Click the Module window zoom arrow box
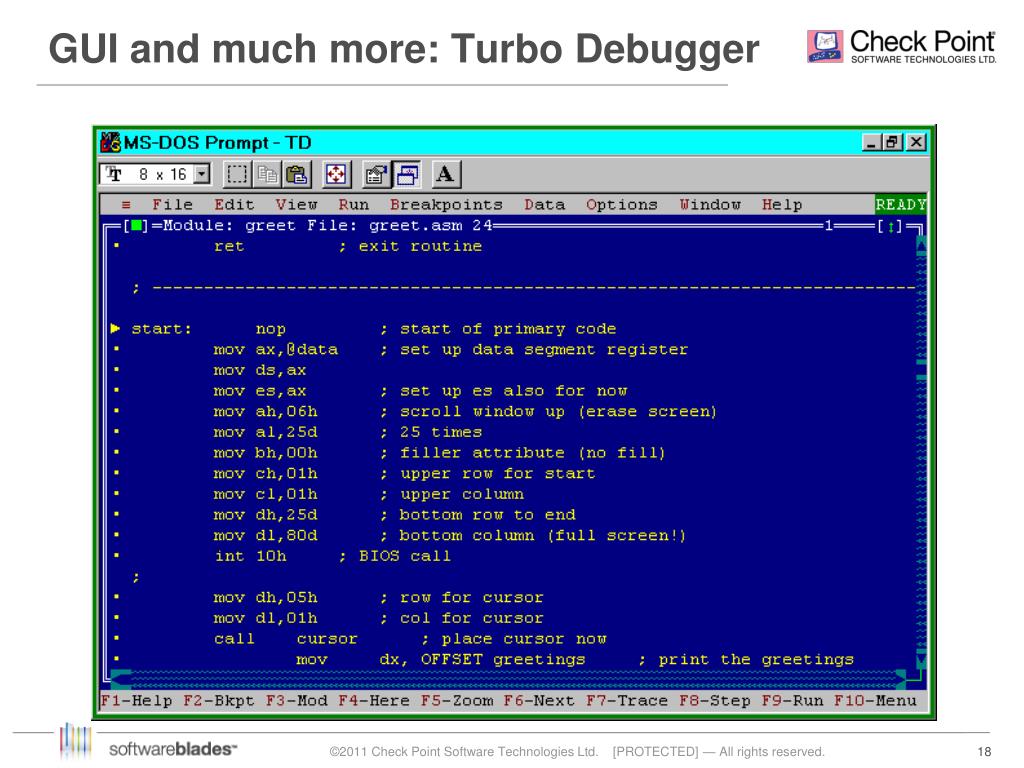Viewport: 1024px width, 768px height. click(889, 227)
